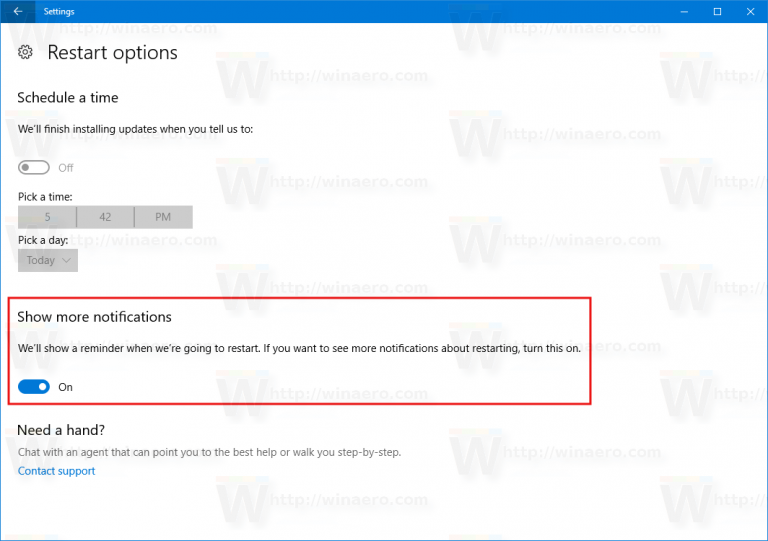Select the minutes field showing 42
Screen dimensions: 768x541
pyautogui.click(x=105, y=217)
